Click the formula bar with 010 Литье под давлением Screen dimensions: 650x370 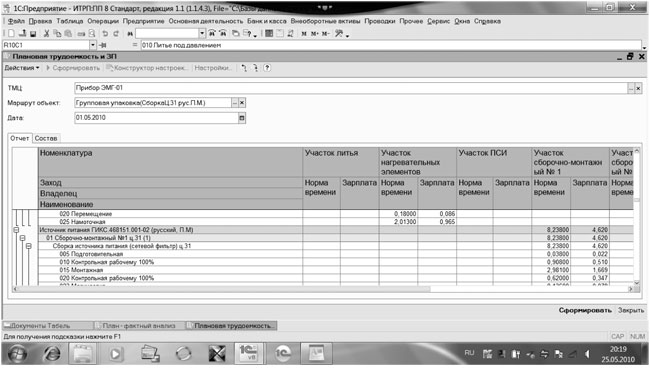[x=391, y=45]
